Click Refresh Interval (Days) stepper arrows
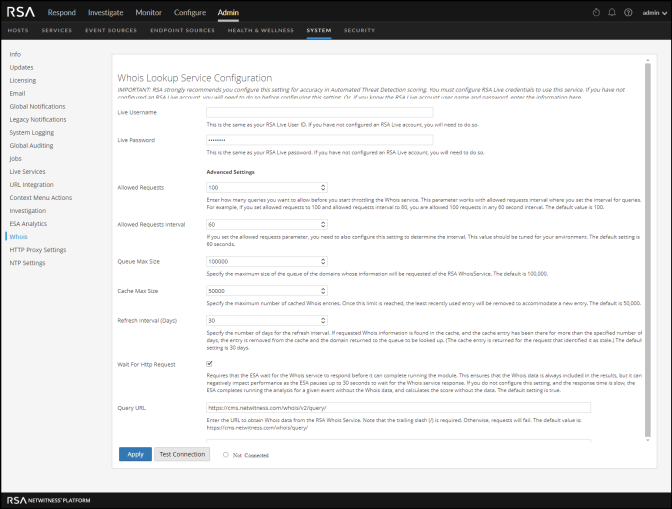Screen dimensions: 672x509 (323, 320)
